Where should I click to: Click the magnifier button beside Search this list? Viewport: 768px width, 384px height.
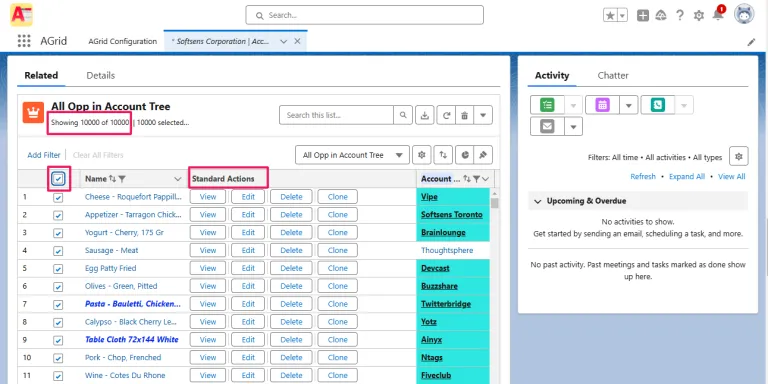coord(403,115)
